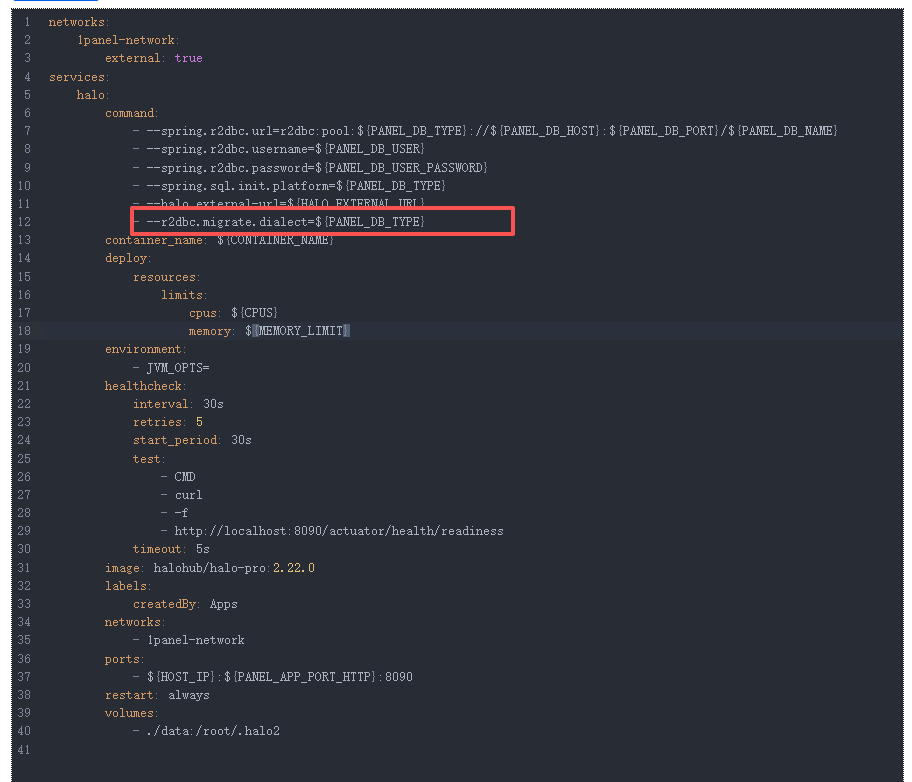Click line number 12 in the gutter
Screen dimensions: 912x782
click(x=24, y=221)
